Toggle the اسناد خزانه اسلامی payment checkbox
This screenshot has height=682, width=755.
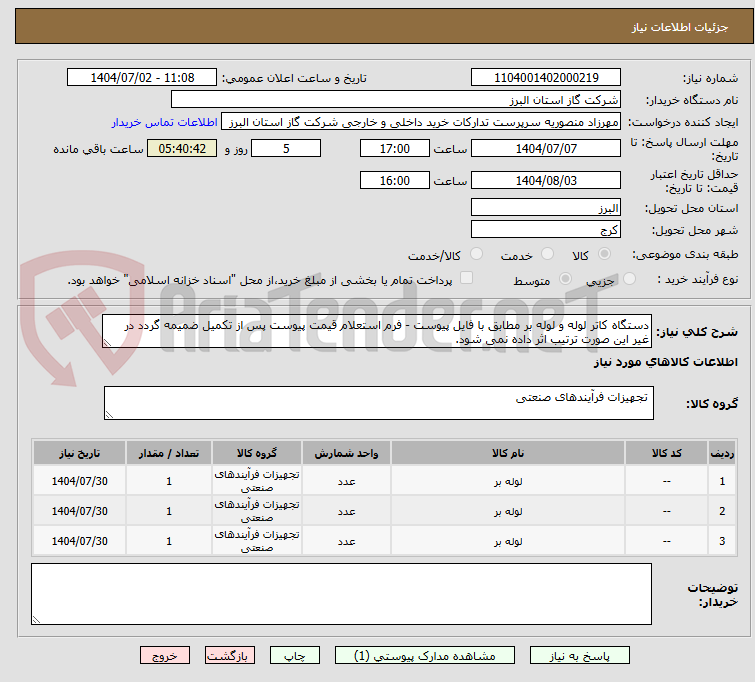tap(467, 278)
